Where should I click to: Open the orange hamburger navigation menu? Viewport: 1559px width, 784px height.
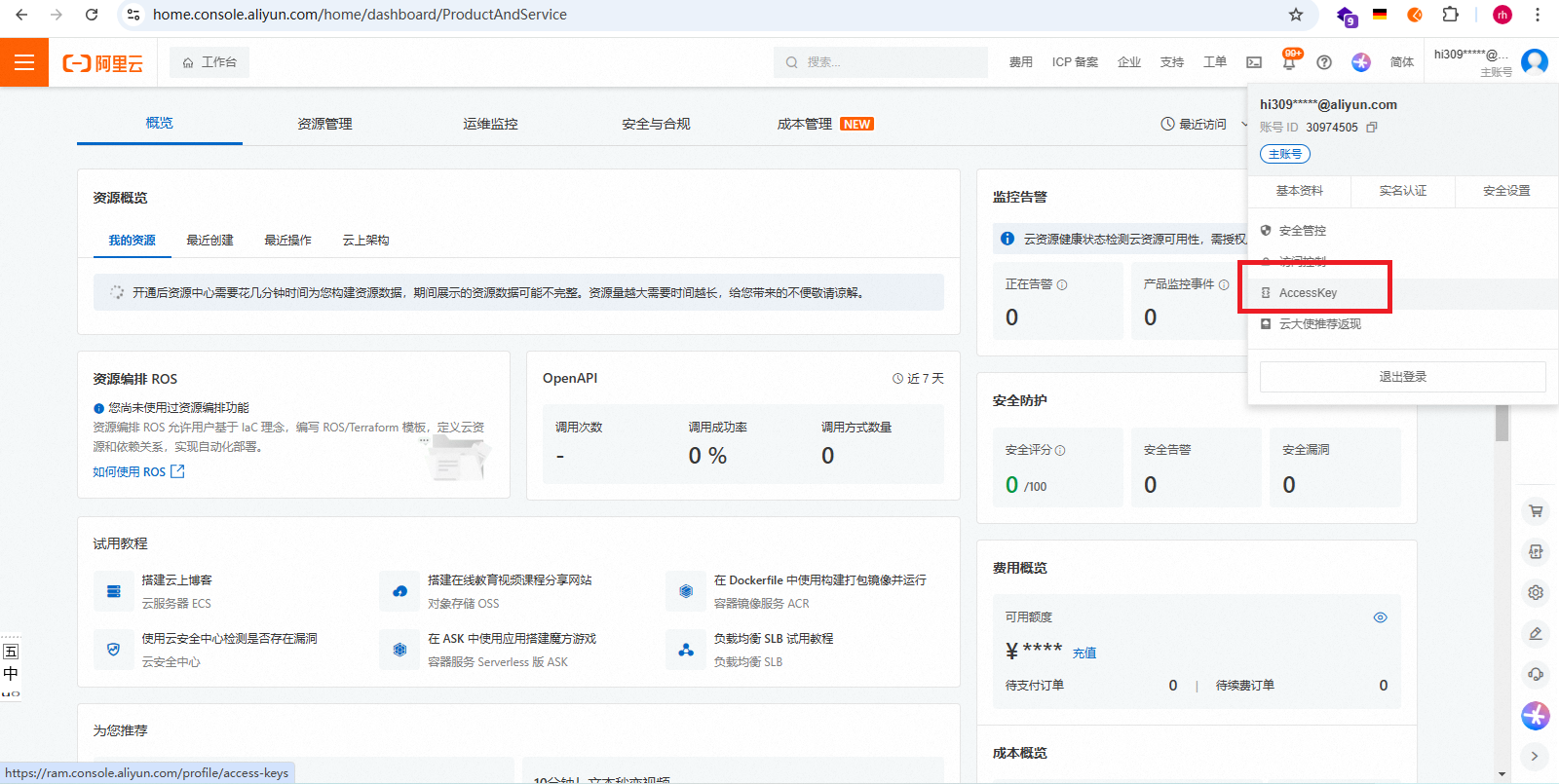tap(24, 62)
